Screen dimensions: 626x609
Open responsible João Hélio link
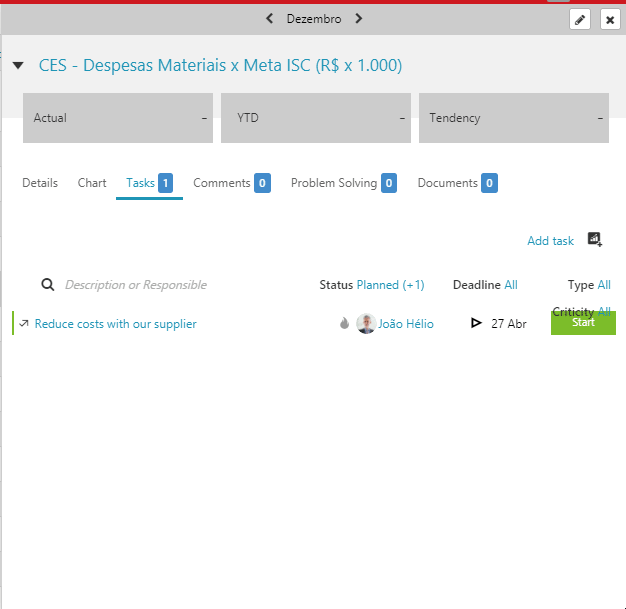point(406,324)
